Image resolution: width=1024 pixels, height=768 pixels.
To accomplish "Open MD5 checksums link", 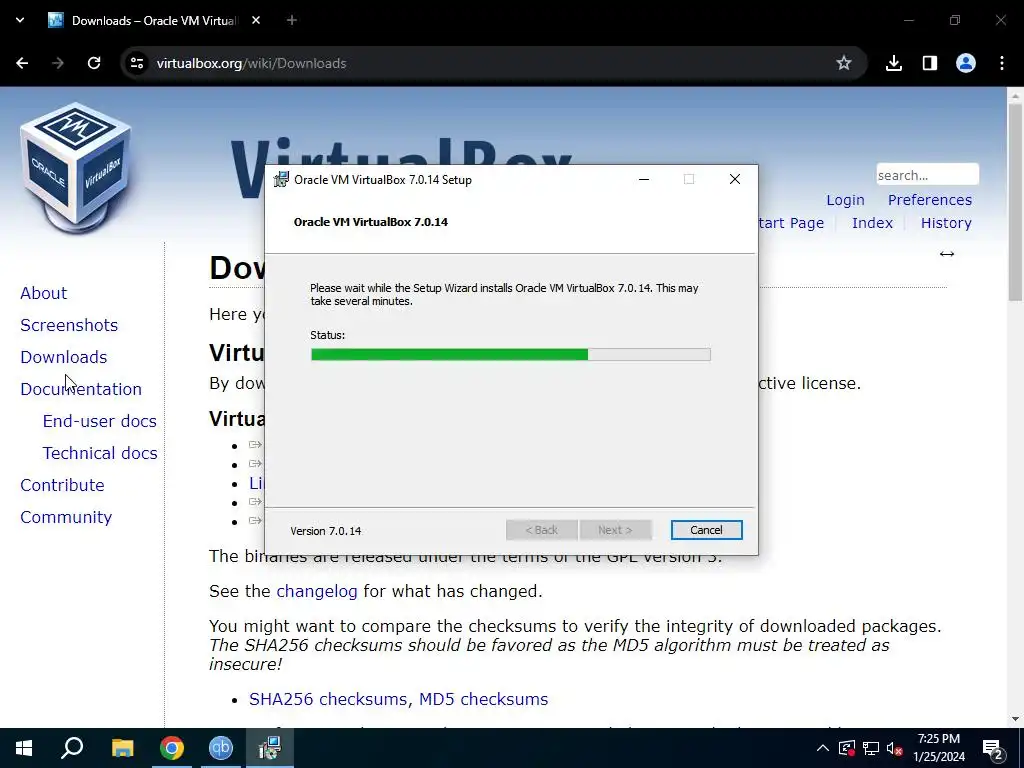I will coord(483,699).
